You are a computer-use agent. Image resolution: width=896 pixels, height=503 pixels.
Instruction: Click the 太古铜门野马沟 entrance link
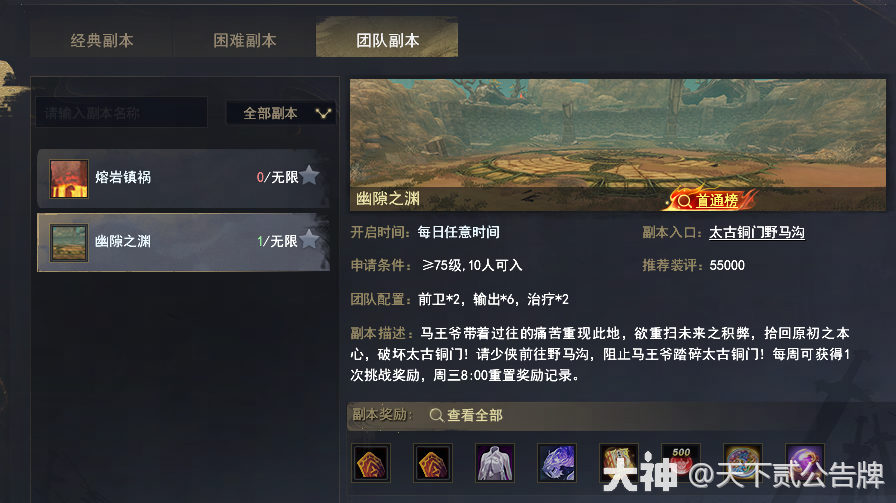pos(757,233)
